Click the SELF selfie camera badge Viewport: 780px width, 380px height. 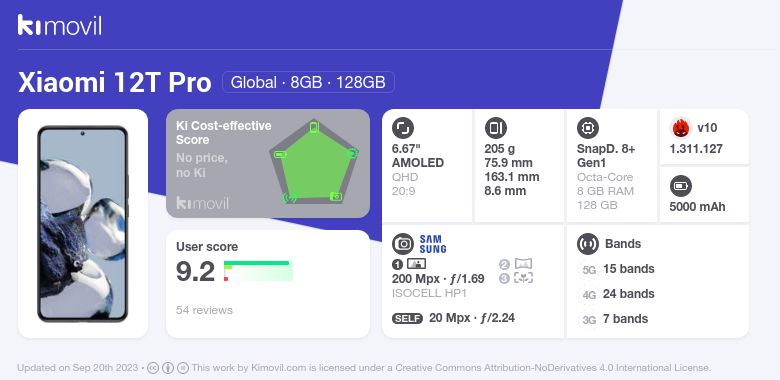407,318
